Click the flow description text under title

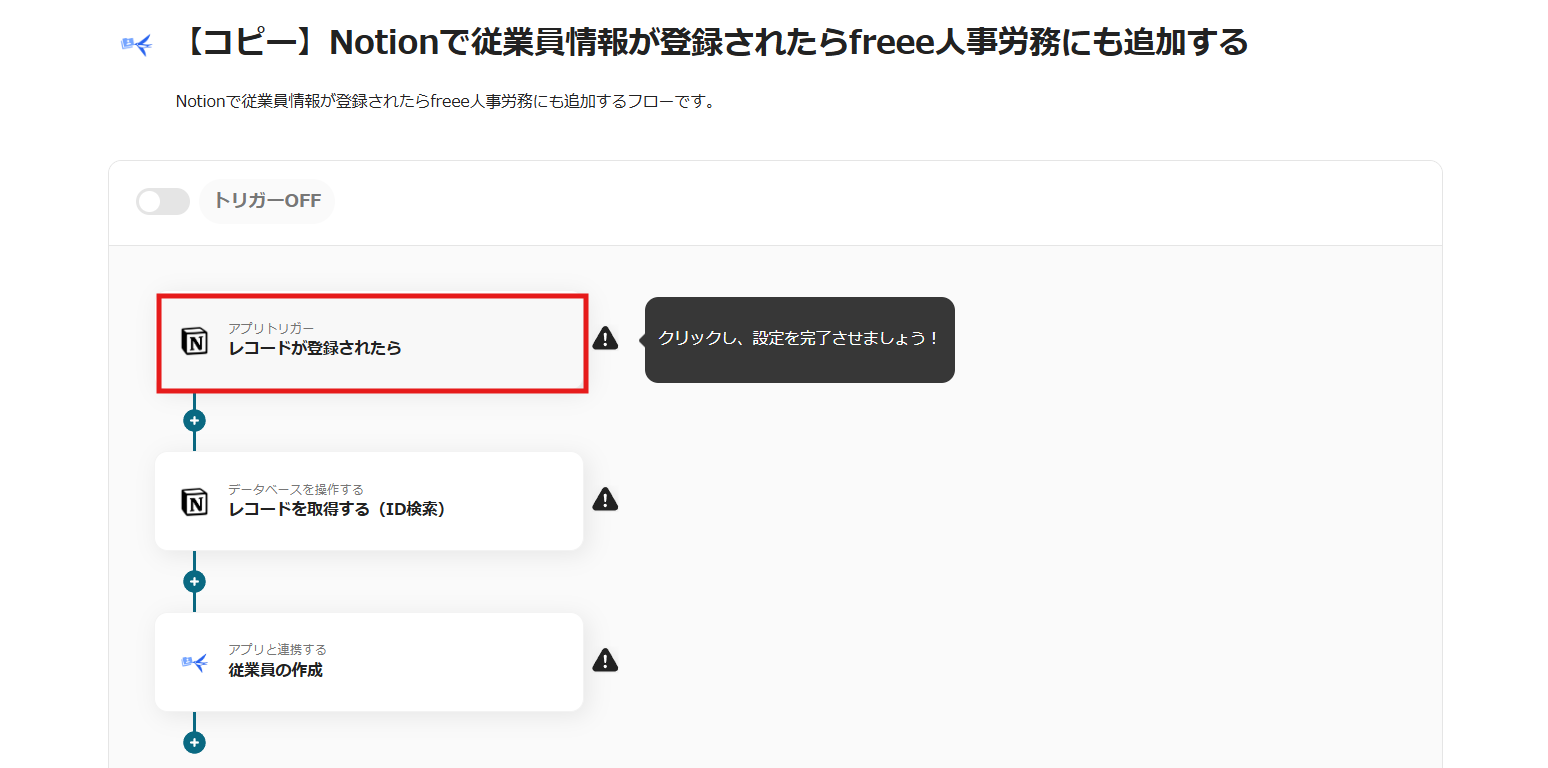point(446,101)
